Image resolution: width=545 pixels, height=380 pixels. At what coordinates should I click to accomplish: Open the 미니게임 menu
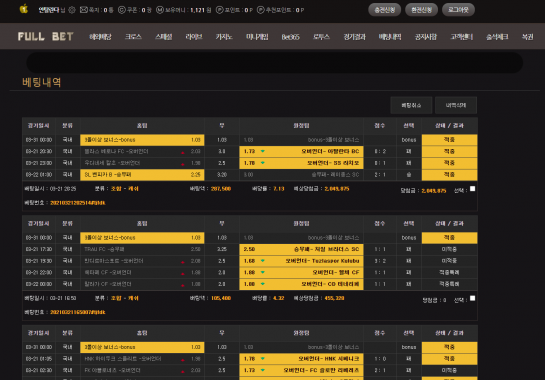pyautogui.click(x=257, y=37)
